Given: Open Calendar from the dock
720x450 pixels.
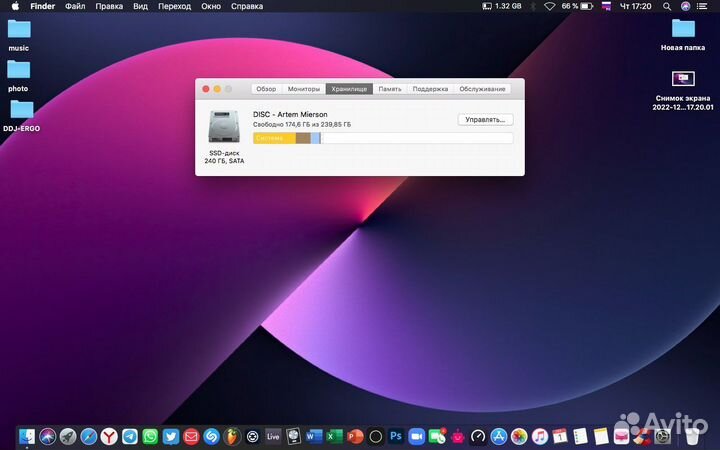Looking at the screenshot, I should coord(560,436).
